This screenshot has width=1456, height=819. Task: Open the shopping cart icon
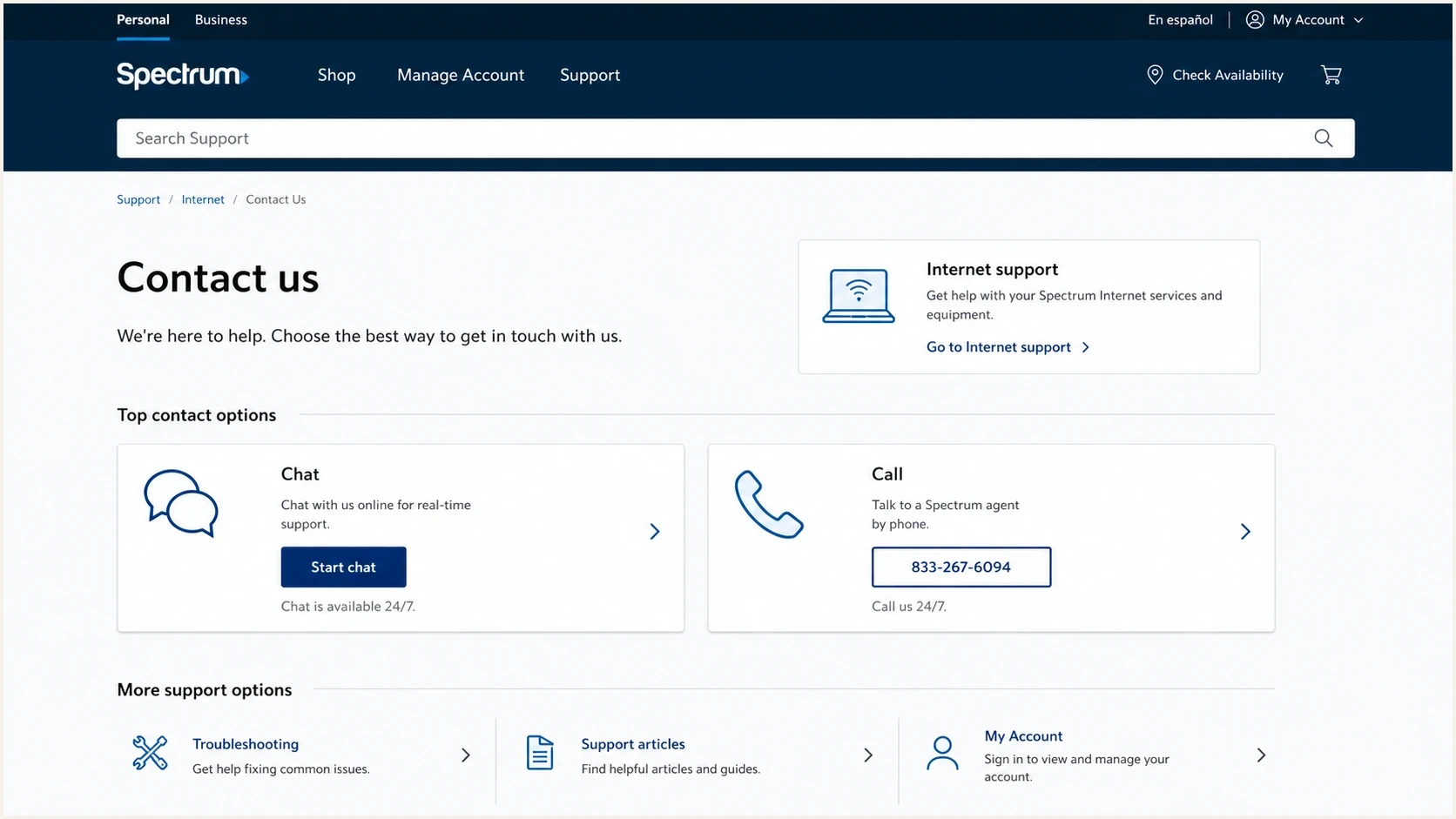[x=1331, y=75]
